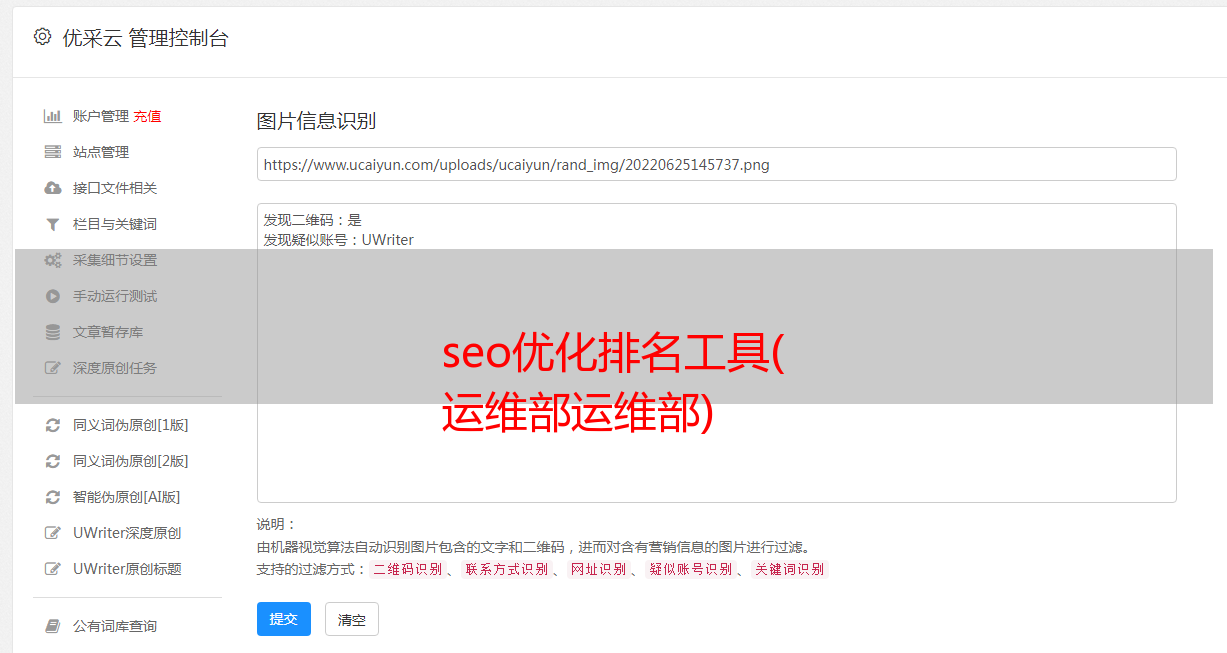This screenshot has height=653, width=1227.
Task: Click the refresh icon next to 智能伪原创[AI版]
Action: 53,497
